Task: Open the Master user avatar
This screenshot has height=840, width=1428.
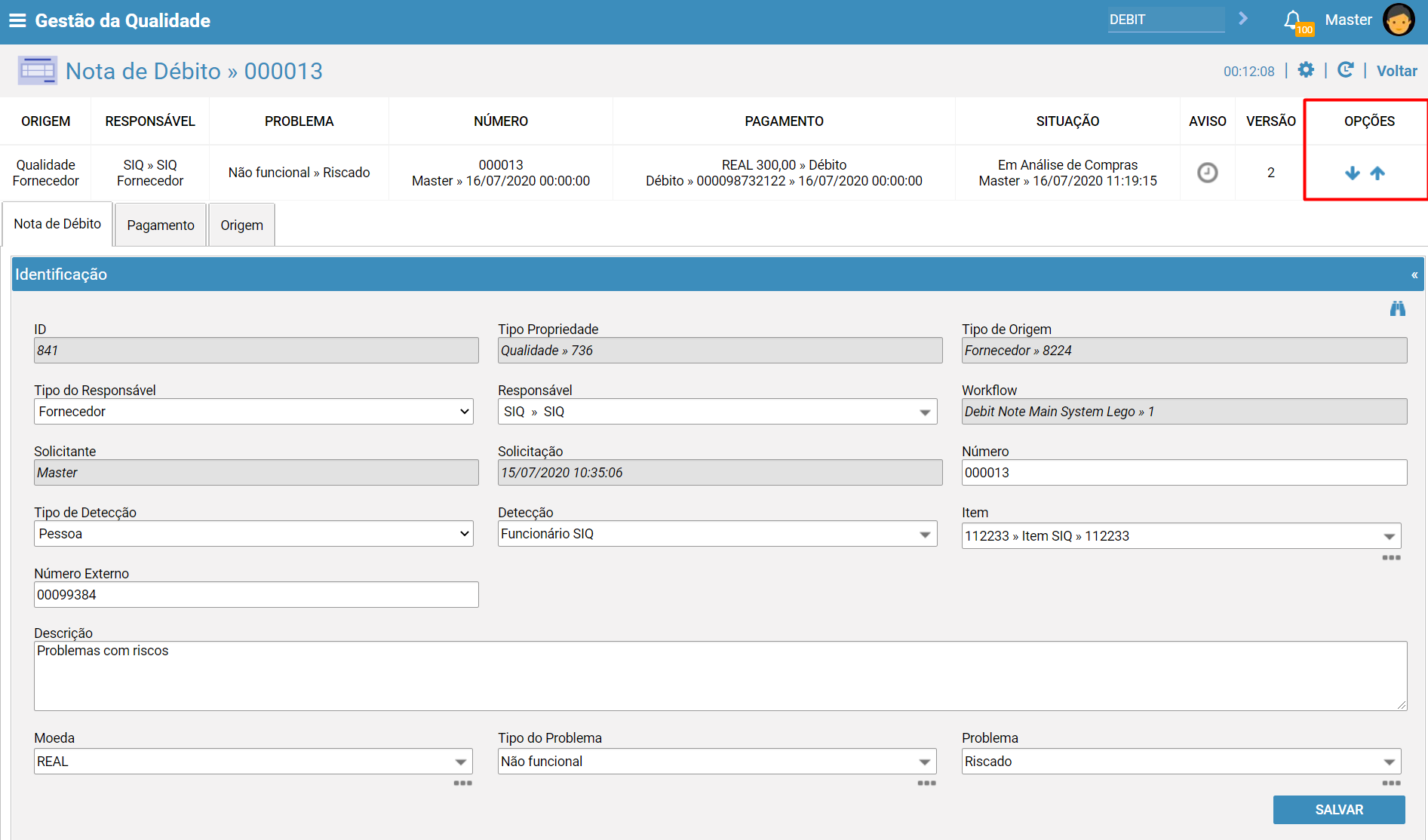Action: (1399, 20)
